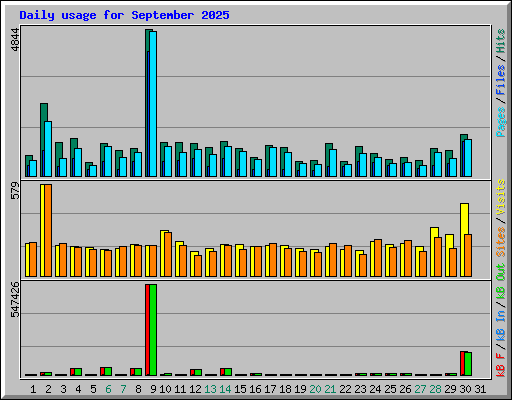512x400 pixels.
Task: Click the '547426' kB axis value
Action: coord(15,300)
